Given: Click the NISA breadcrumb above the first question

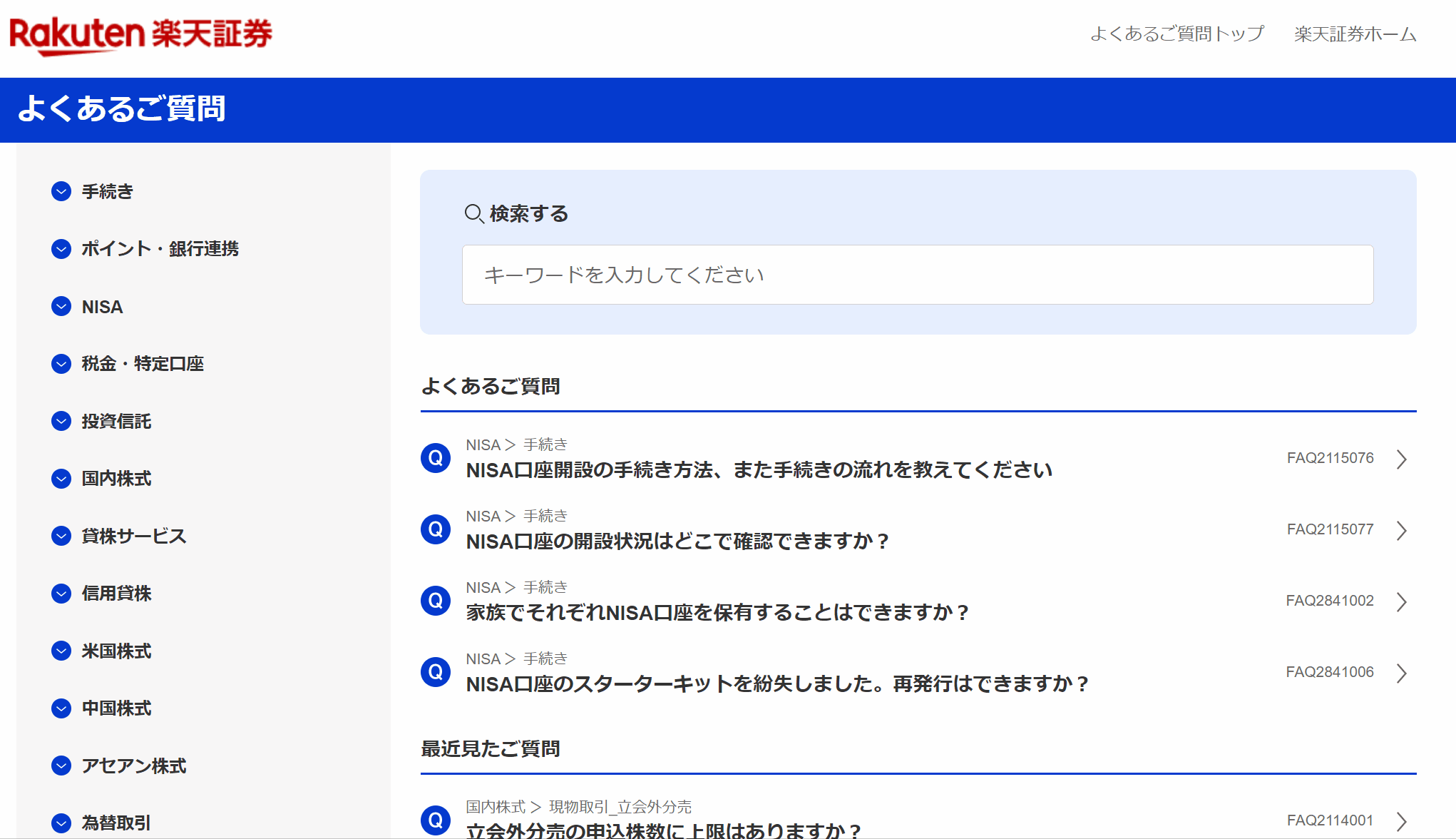Looking at the screenshot, I should click(x=482, y=444).
